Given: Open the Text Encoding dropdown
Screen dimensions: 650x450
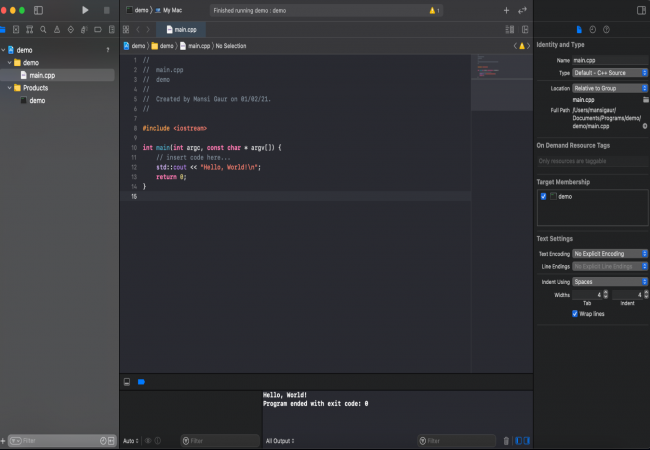Looking at the screenshot, I should 610,254.
